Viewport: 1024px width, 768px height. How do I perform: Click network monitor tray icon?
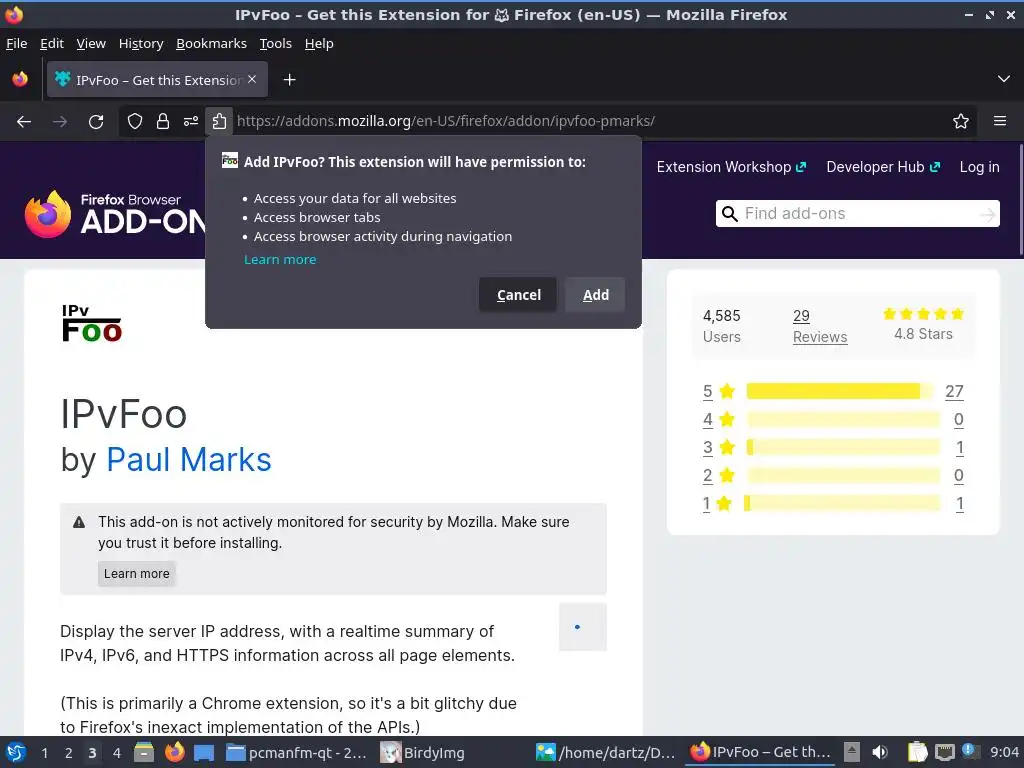tap(944, 752)
